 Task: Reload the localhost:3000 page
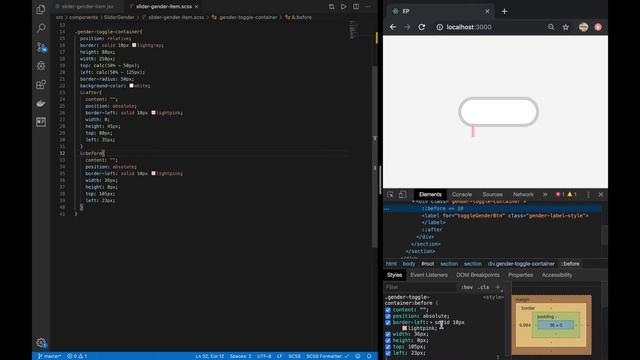(x=422, y=27)
